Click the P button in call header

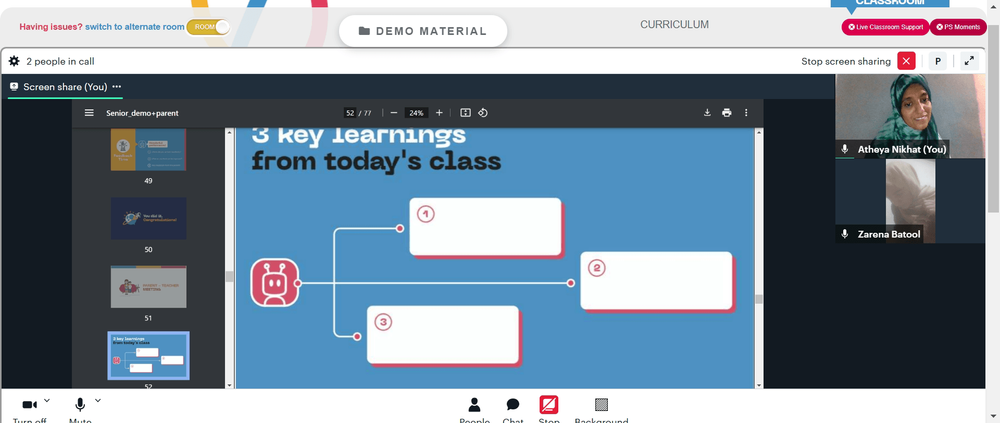(938, 61)
